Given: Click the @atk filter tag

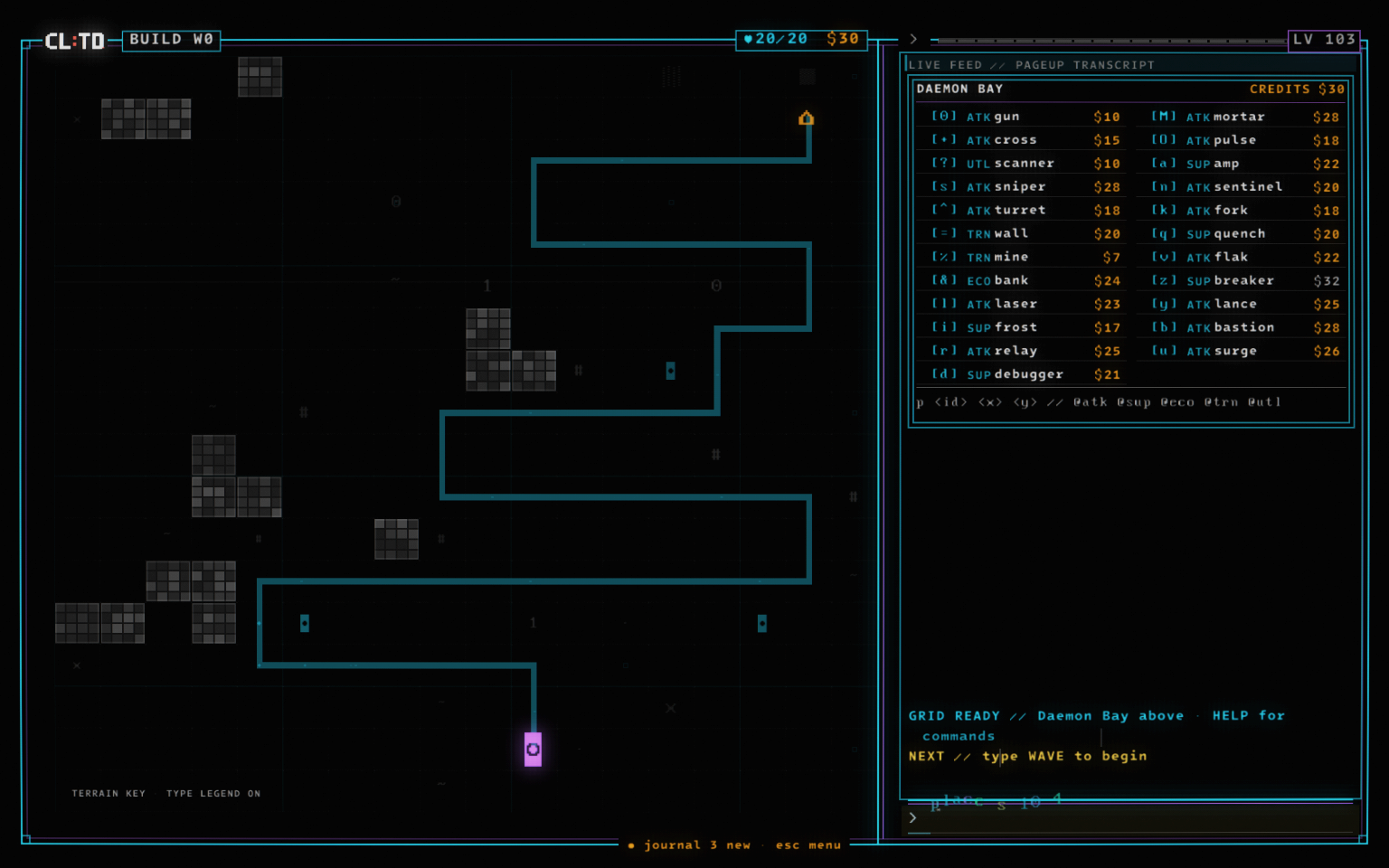Looking at the screenshot, I should click(x=1090, y=402).
